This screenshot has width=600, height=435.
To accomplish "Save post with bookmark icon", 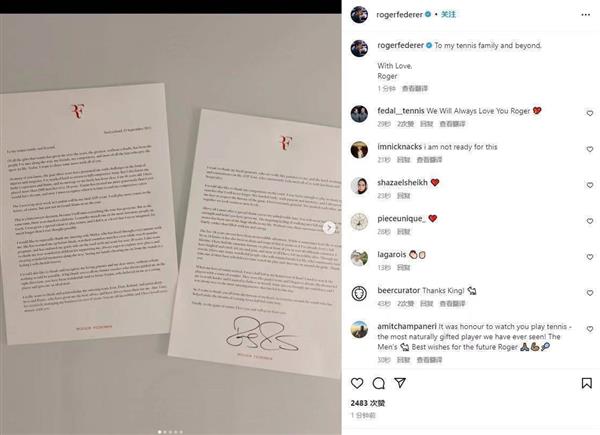I will (586, 383).
